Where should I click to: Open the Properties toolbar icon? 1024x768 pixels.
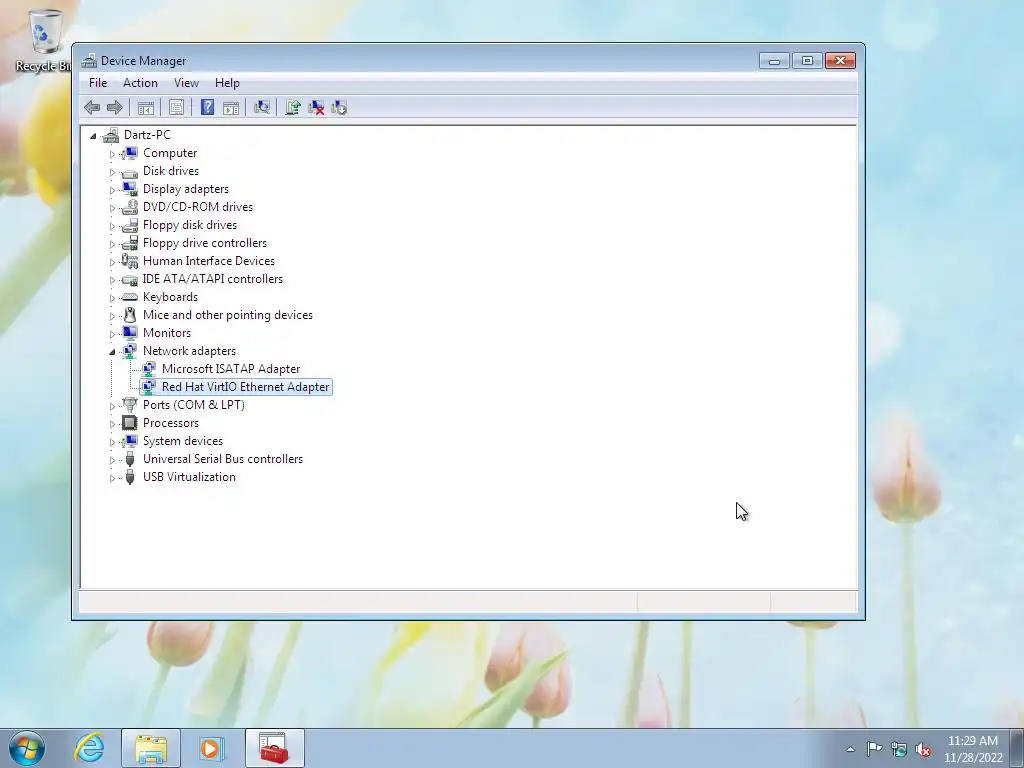tap(176, 107)
